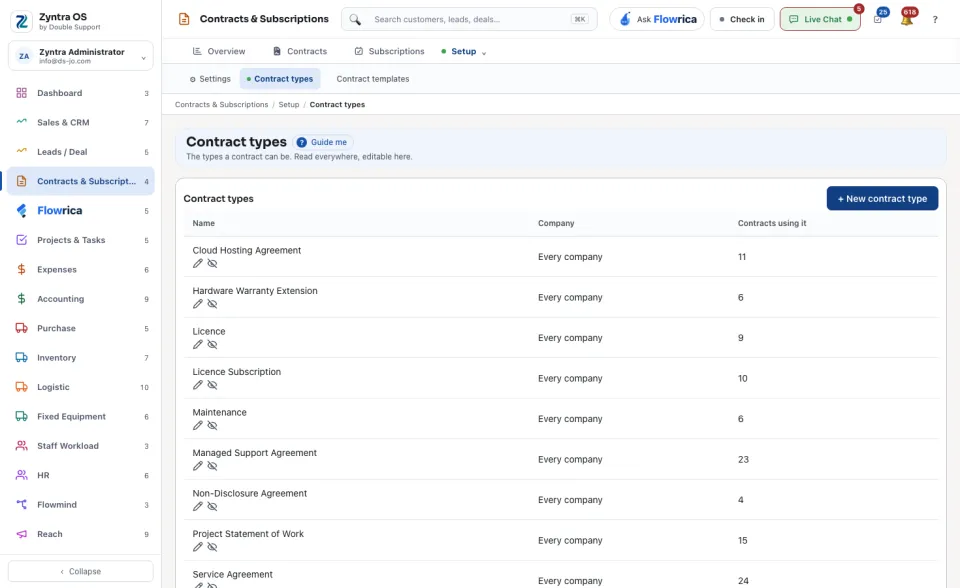Open Live Chat
960x588 pixels.
[820, 19]
